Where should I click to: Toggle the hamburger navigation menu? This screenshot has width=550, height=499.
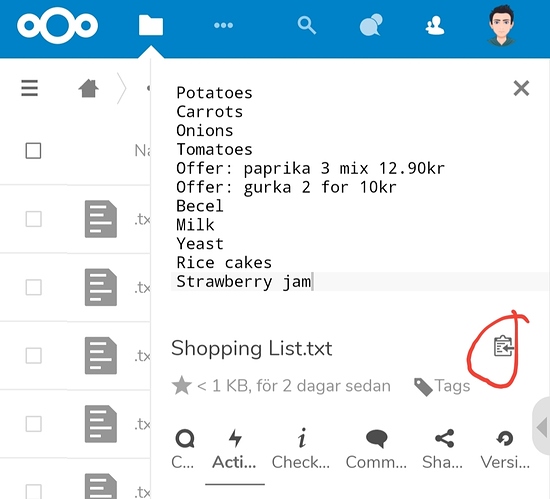(x=29, y=88)
